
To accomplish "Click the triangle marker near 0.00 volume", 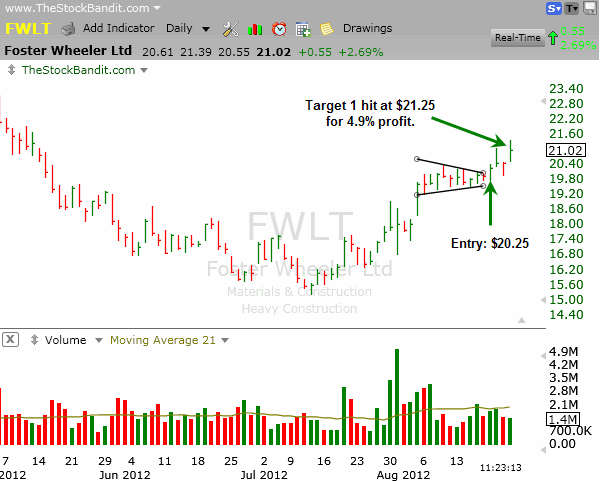I will tap(543, 450).
